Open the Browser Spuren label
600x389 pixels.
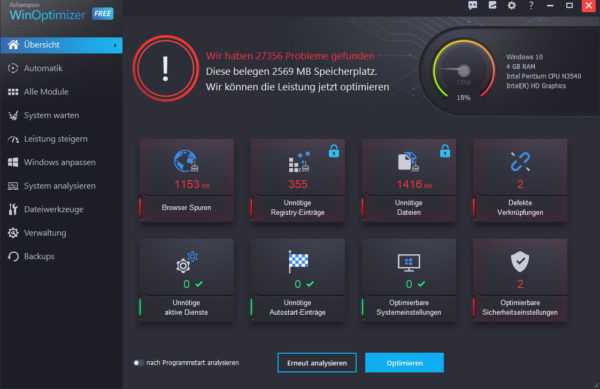[x=186, y=207]
